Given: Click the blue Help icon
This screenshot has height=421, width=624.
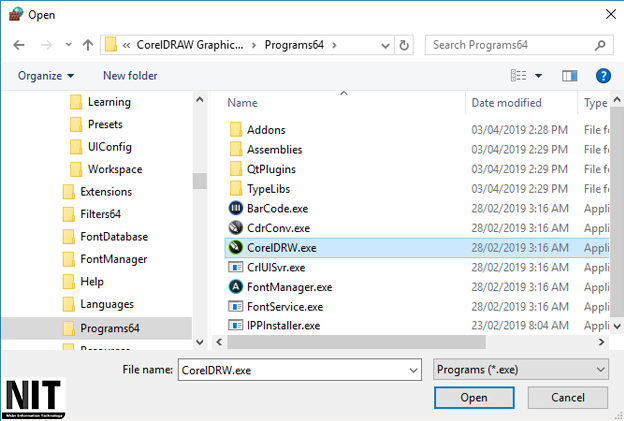Looking at the screenshot, I should coord(603,75).
